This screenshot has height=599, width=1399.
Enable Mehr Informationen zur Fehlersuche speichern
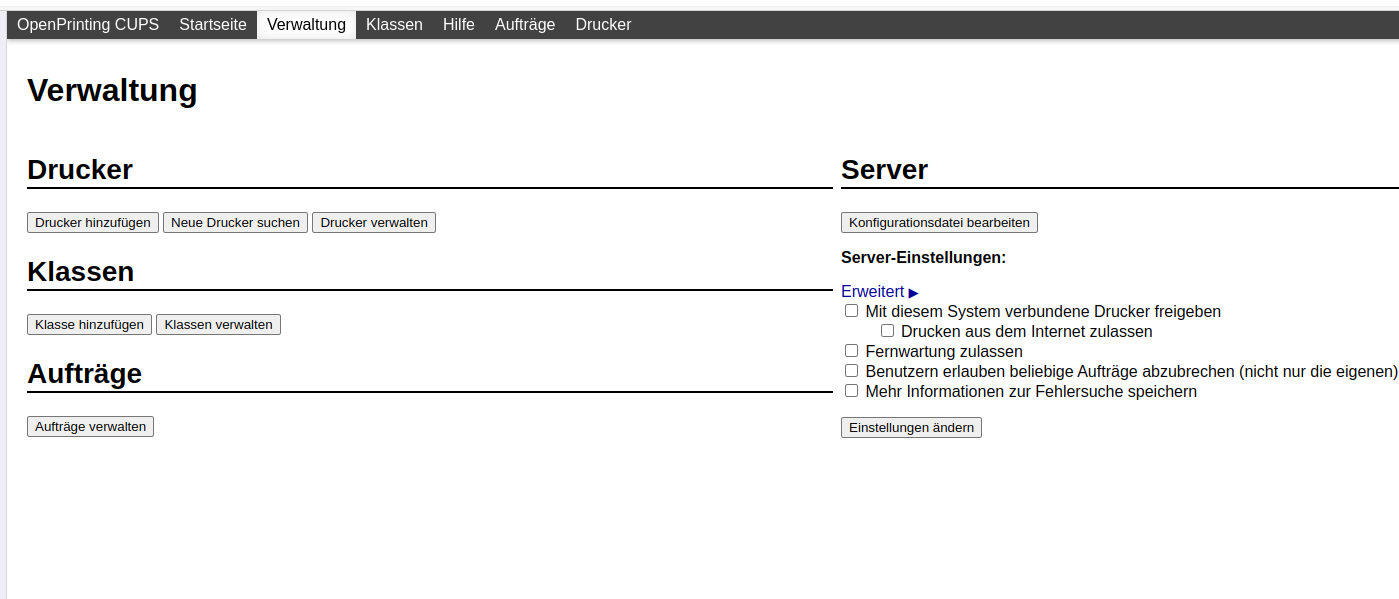click(852, 391)
